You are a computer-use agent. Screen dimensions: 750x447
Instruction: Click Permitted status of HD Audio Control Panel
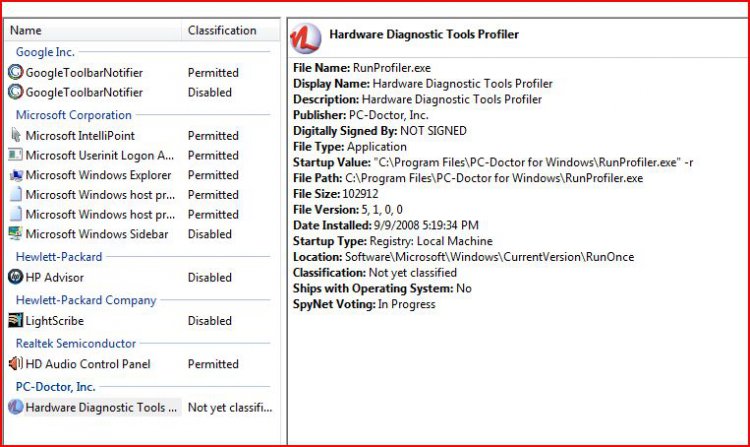click(x=213, y=364)
